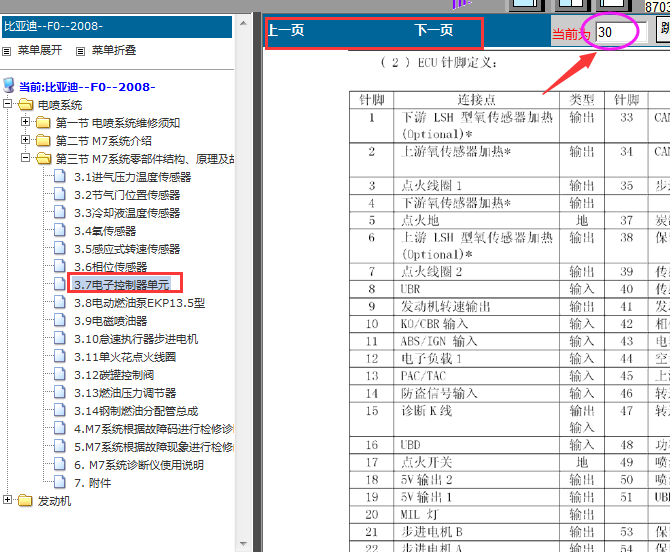The image size is (670, 552).
Task: Click the document icon next to 3.4氧传感器
Action: point(60,230)
